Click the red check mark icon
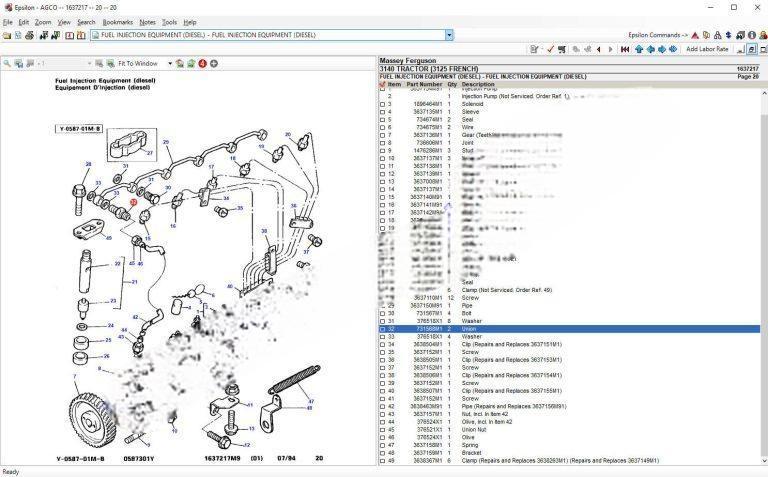The height and width of the screenshot is (477, 768). [x=551, y=49]
